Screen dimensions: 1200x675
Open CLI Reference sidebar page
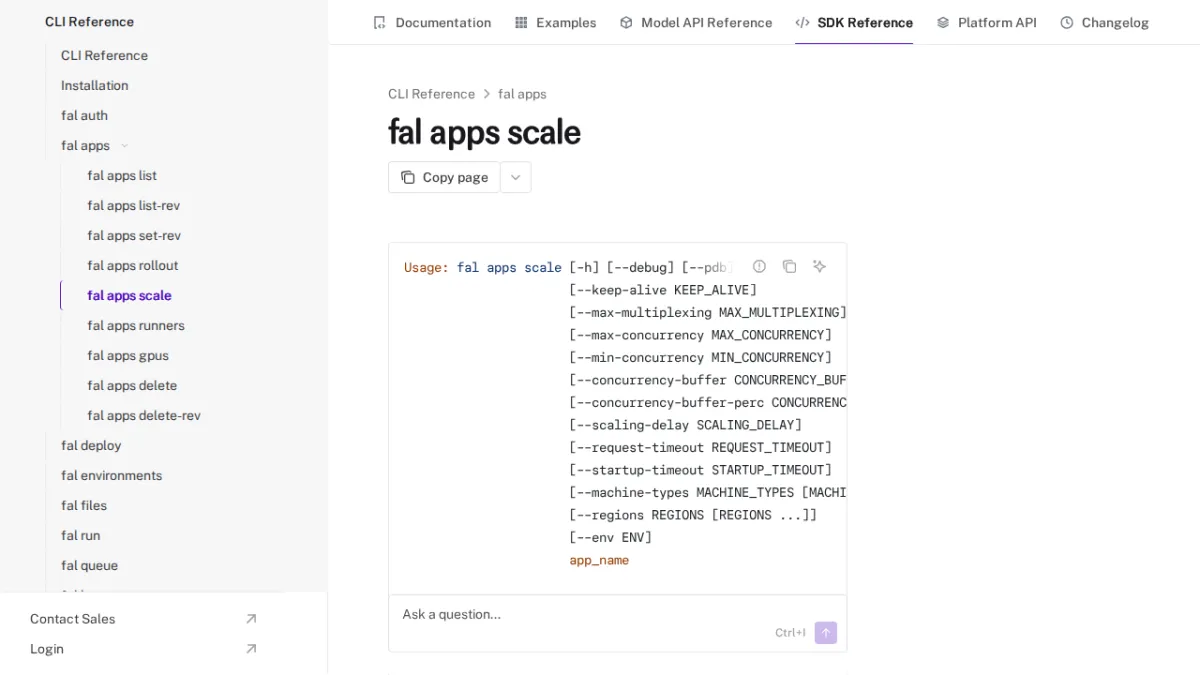pos(104,55)
